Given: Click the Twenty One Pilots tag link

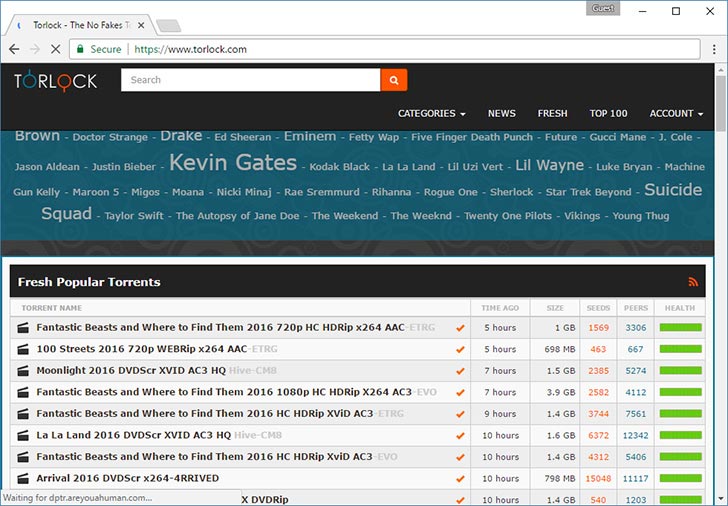Looking at the screenshot, I should [x=508, y=216].
